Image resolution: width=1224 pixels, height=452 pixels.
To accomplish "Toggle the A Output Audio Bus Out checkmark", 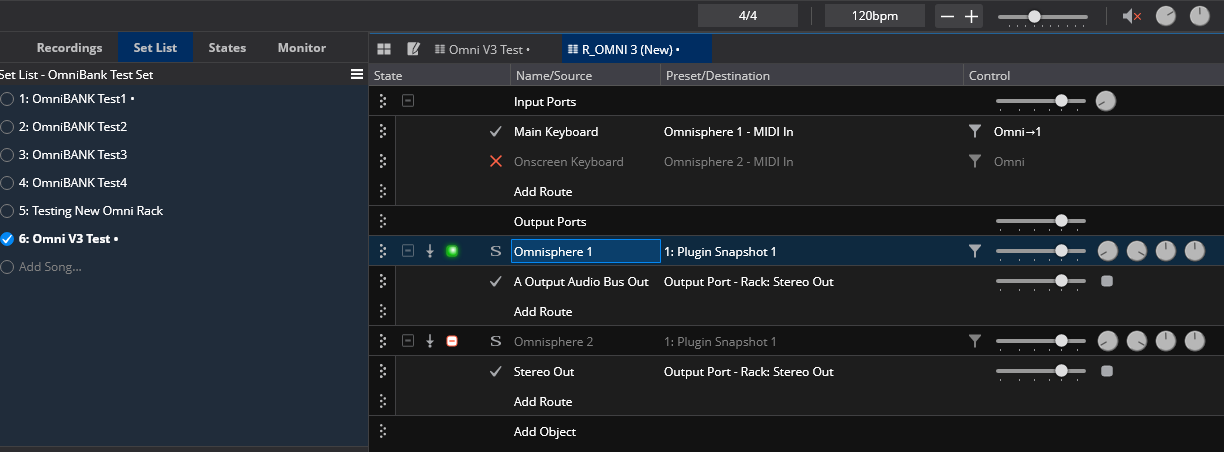I will 495,281.
